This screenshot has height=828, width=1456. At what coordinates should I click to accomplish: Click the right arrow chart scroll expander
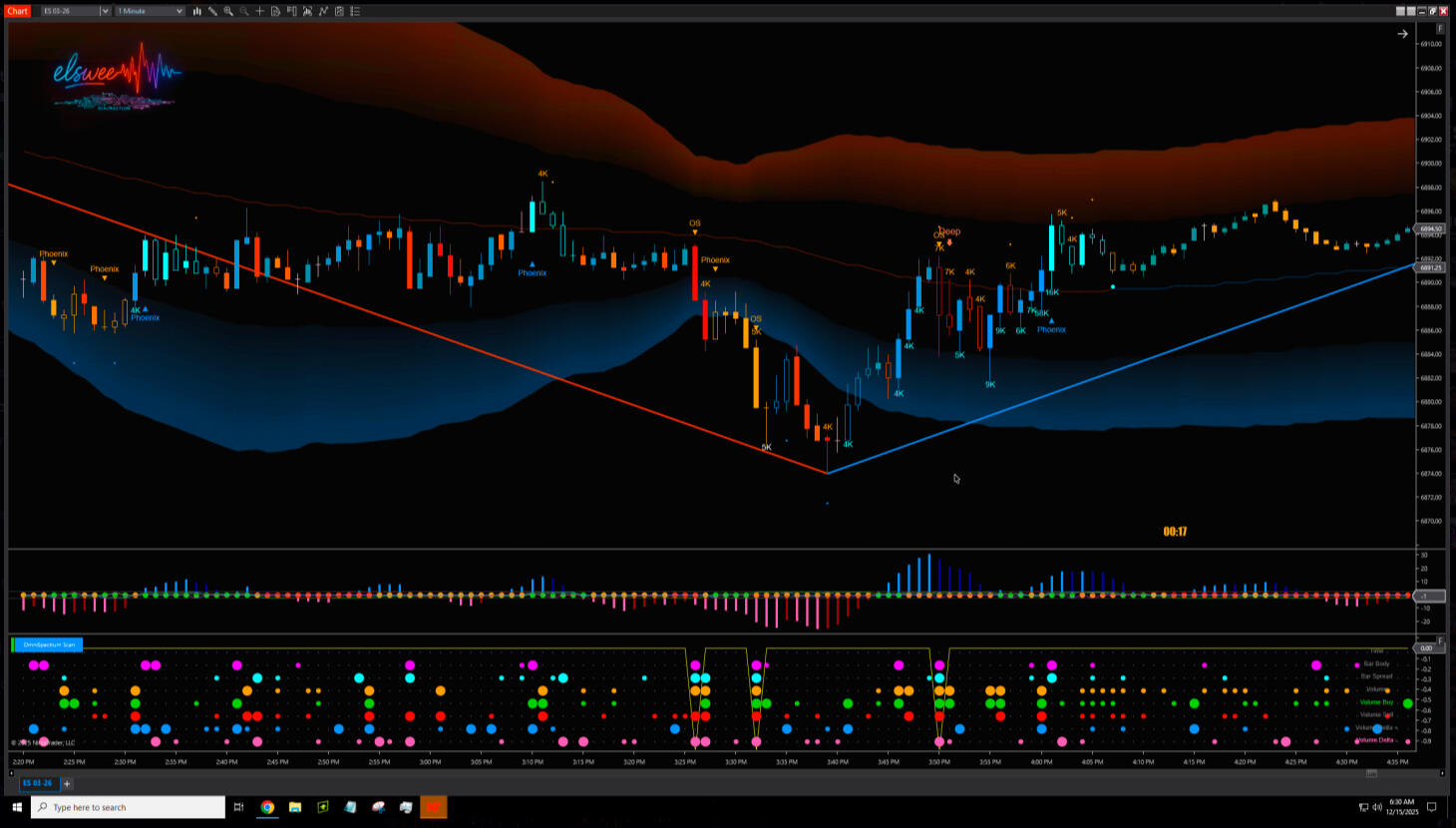pyautogui.click(x=1402, y=34)
